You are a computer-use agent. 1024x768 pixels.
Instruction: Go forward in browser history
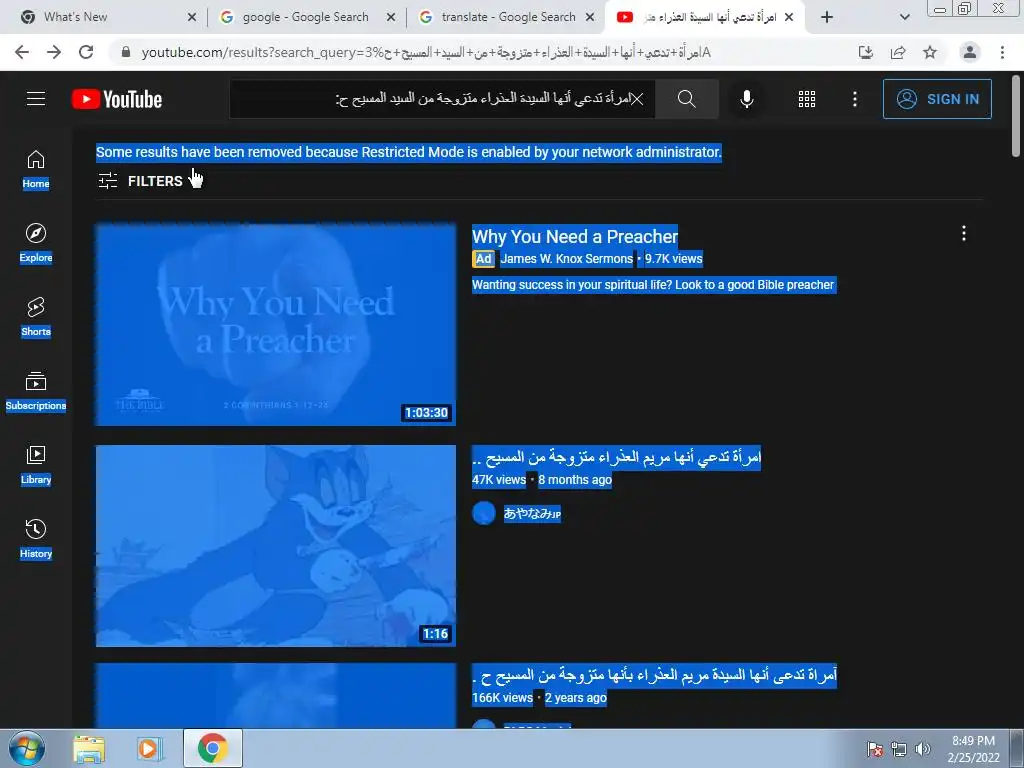point(54,52)
